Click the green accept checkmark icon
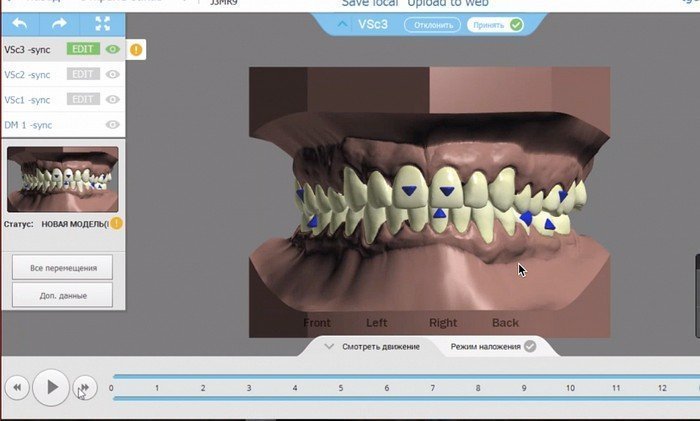The height and width of the screenshot is (421, 700). (x=516, y=25)
